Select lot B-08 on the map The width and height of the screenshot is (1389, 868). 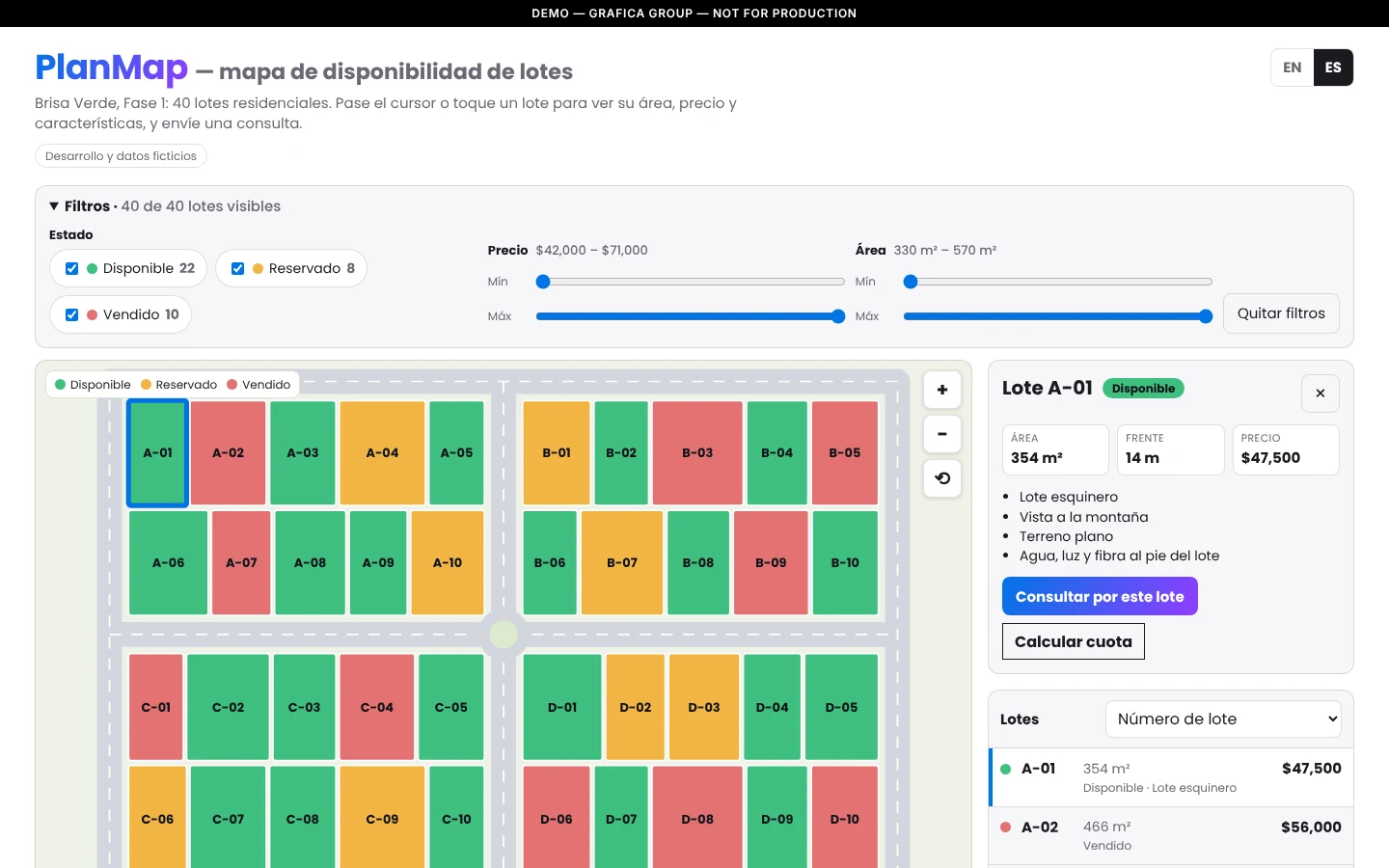[698, 563]
